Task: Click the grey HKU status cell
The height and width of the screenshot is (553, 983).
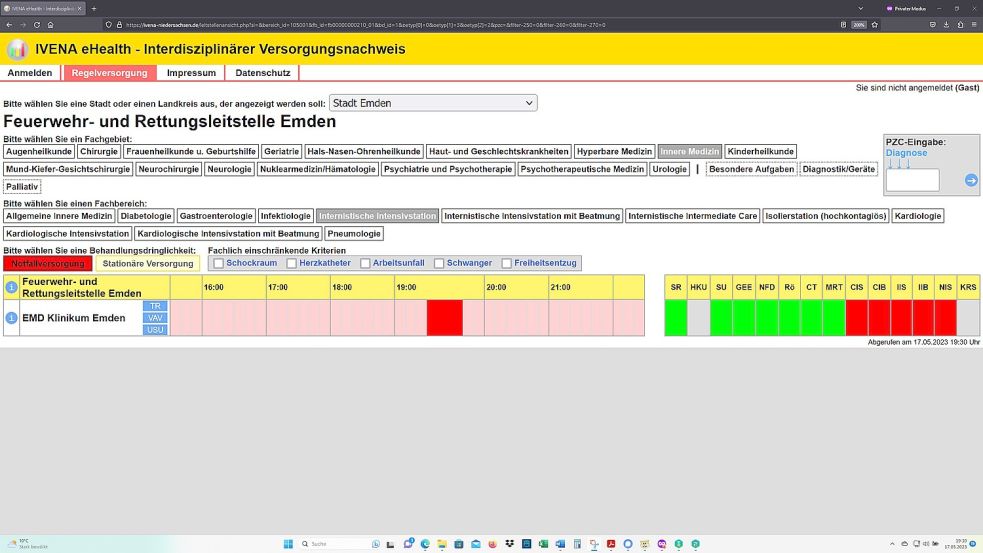Action: click(698, 317)
